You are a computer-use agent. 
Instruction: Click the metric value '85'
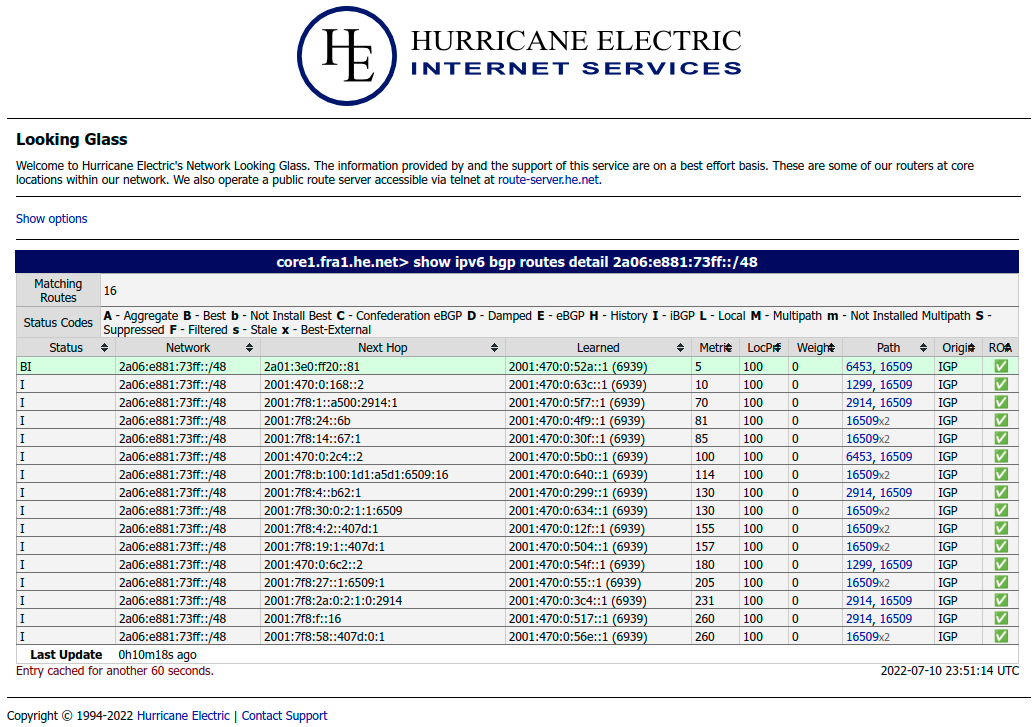pos(701,439)
